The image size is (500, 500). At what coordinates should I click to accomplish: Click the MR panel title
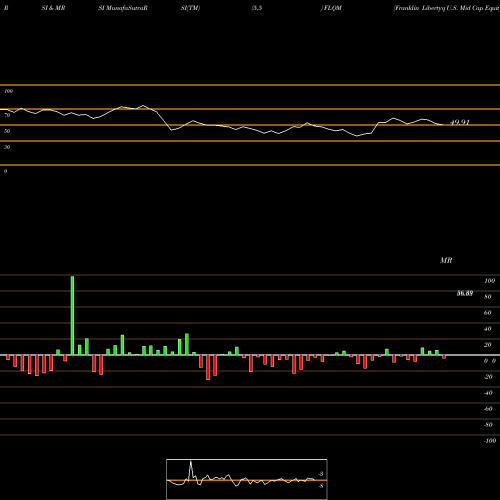point(446,260)
